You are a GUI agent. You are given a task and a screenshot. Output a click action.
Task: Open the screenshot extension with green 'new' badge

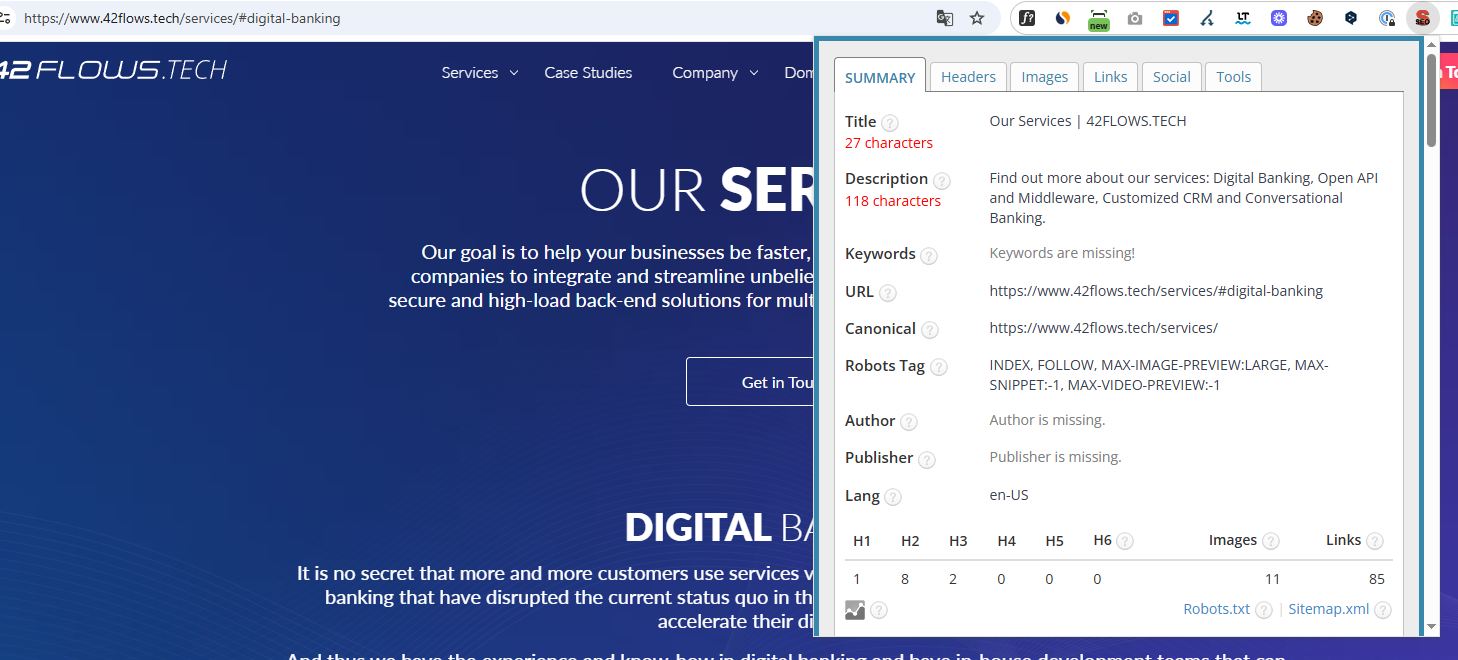(x=1099, y=19)
